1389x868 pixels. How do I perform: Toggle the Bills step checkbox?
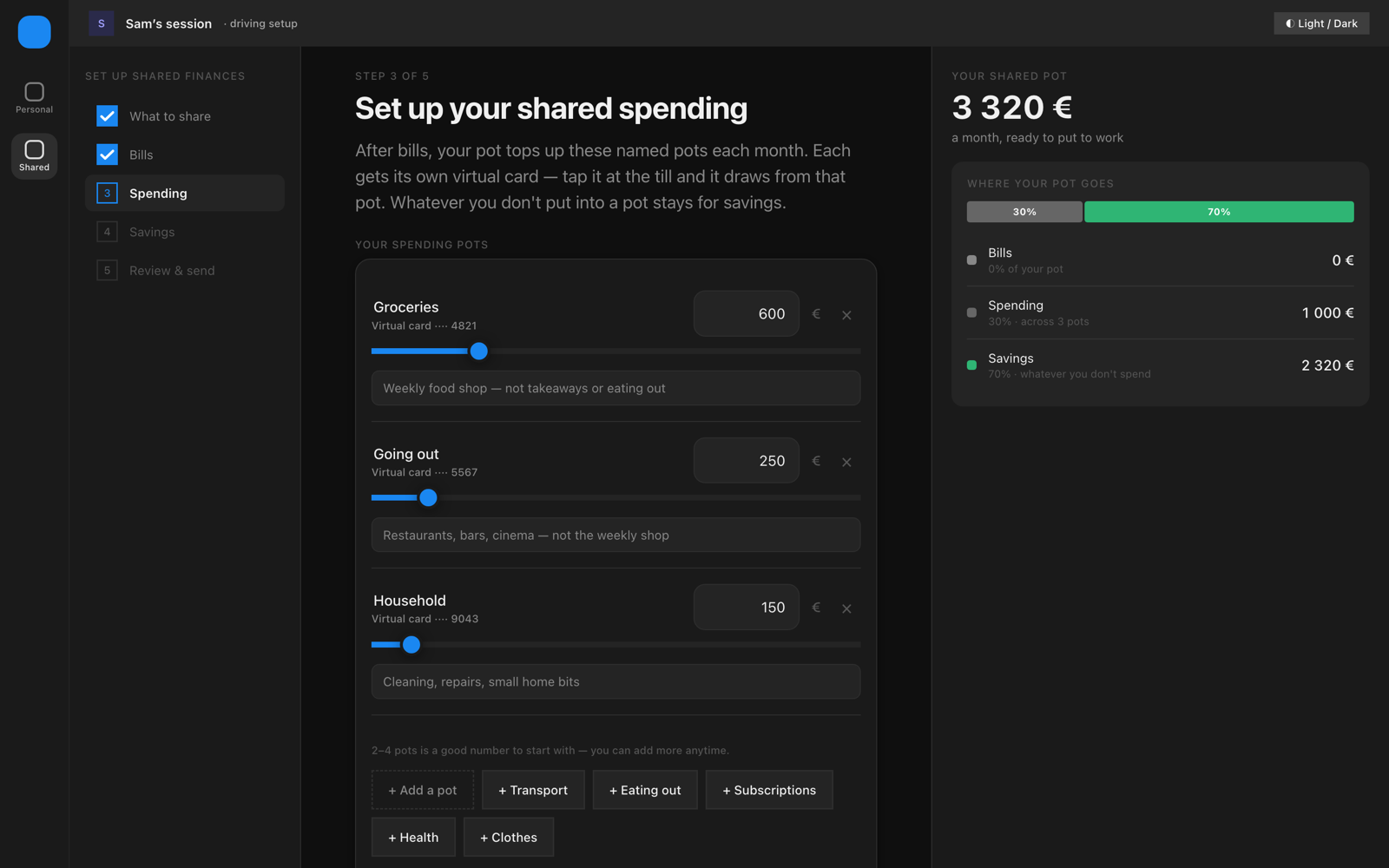coord(107,155)
